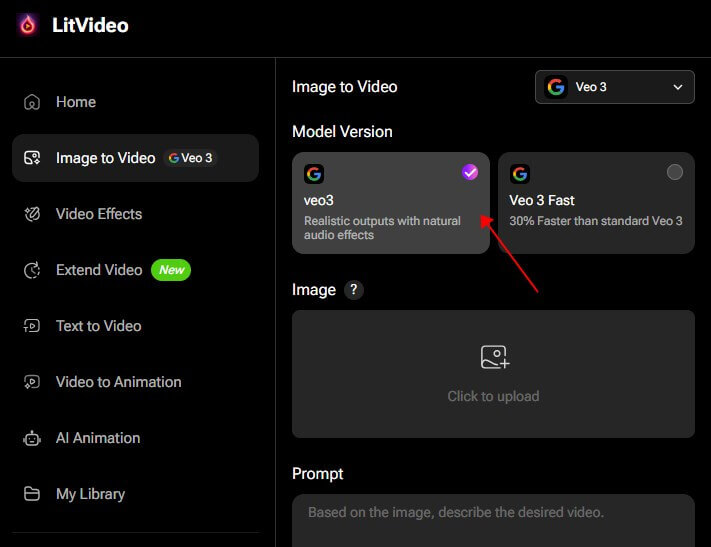Click the LitVideo flame logo icon
Screen dimensions: 711x547
click(x=27, y=25)
